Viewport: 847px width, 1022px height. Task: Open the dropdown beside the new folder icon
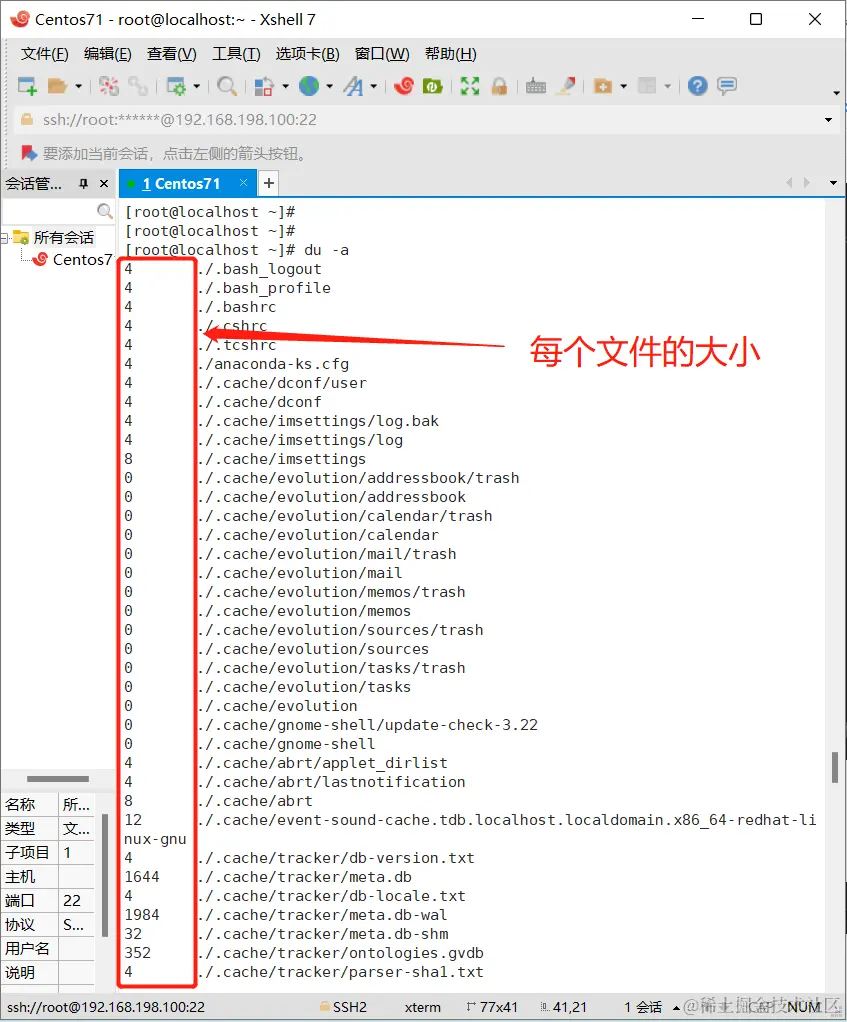pos(624,86)
